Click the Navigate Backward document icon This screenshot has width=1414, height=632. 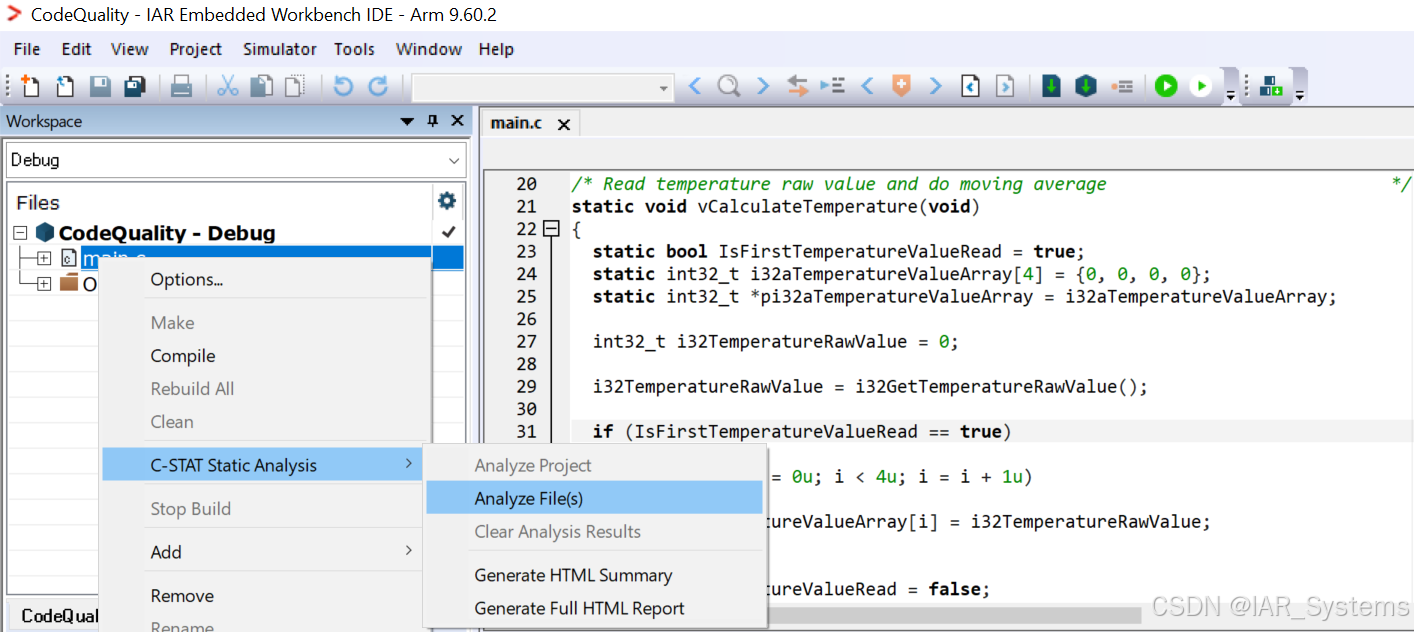pos(970,87)
